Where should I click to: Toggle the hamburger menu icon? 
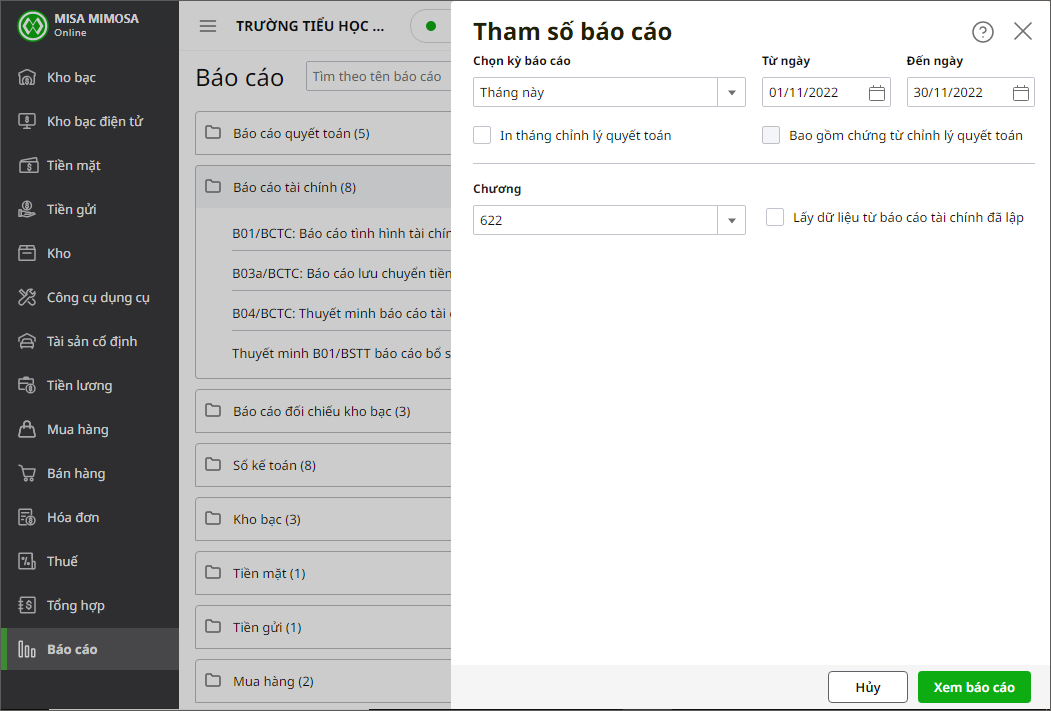(208, 27)
